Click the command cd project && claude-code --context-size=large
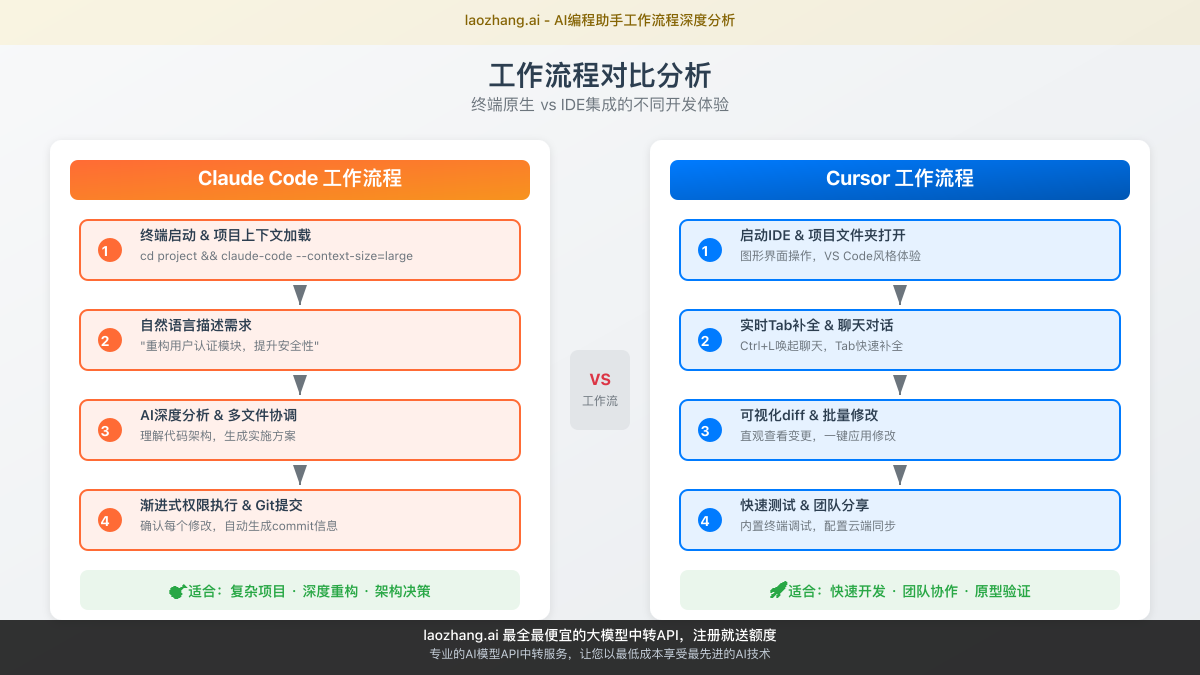 276,256
